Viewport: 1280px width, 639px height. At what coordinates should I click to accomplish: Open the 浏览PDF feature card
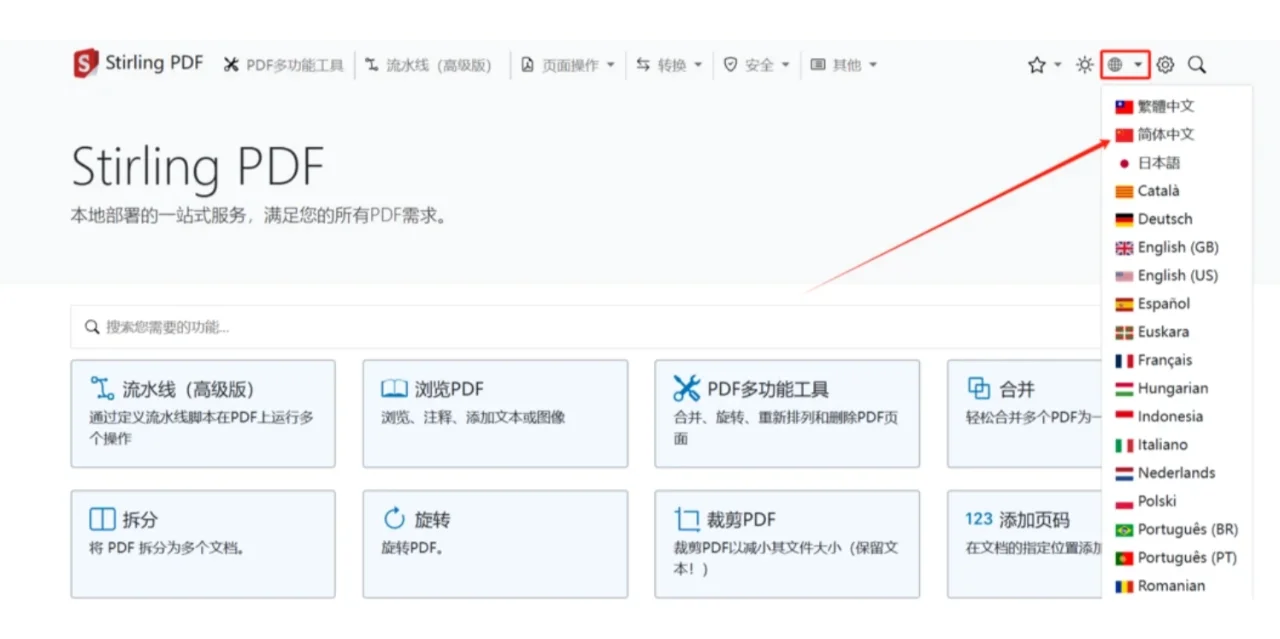point(495,414)
